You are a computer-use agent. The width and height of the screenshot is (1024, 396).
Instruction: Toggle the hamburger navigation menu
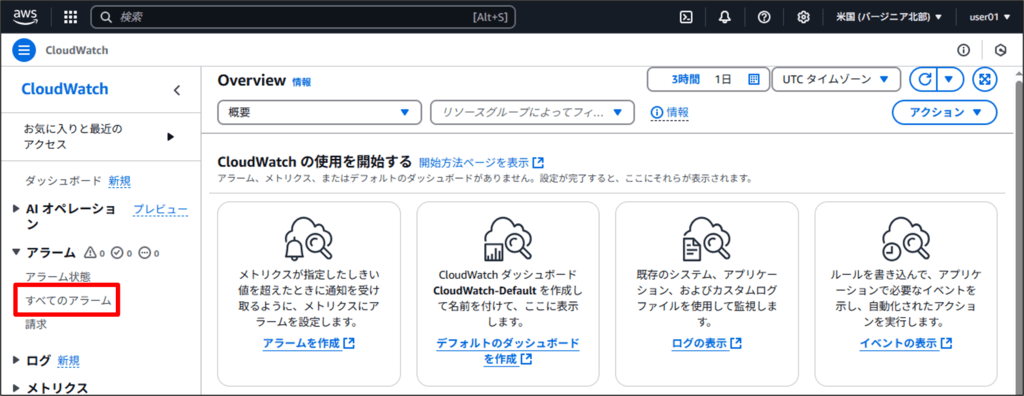(x=24, y=50)
